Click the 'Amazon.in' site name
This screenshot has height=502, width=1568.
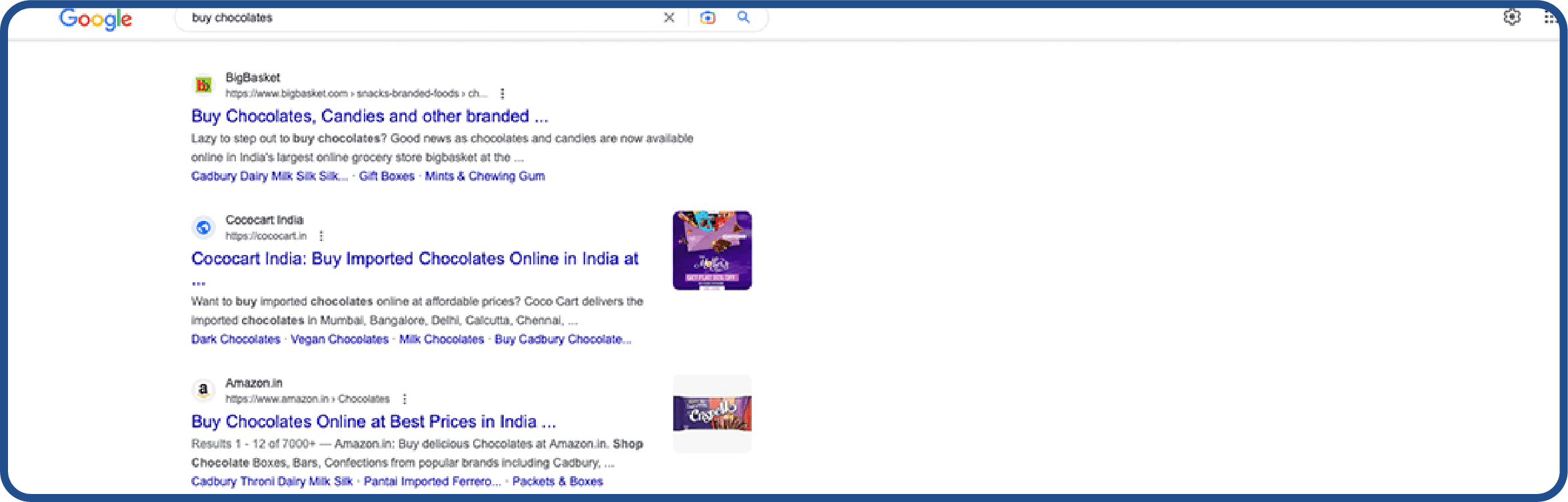(254, 383)
